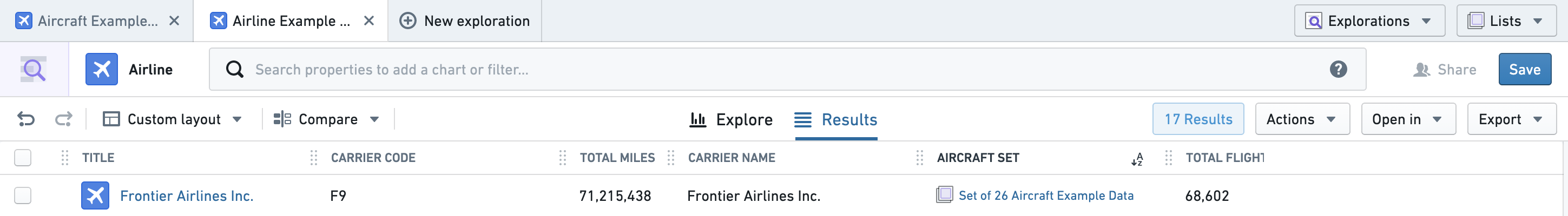Open the Actions dropdown

[x=1302, y=119]
